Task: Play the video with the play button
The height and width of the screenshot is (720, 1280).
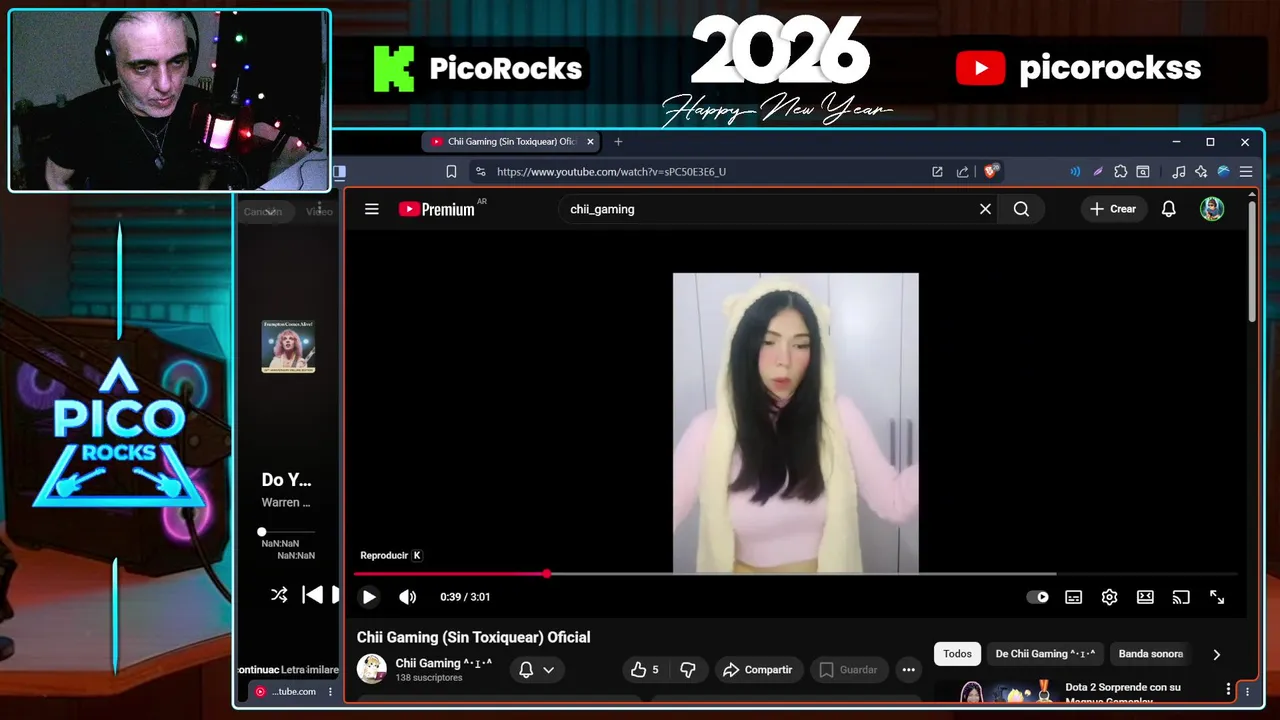Action: click(x=369, y=597)
